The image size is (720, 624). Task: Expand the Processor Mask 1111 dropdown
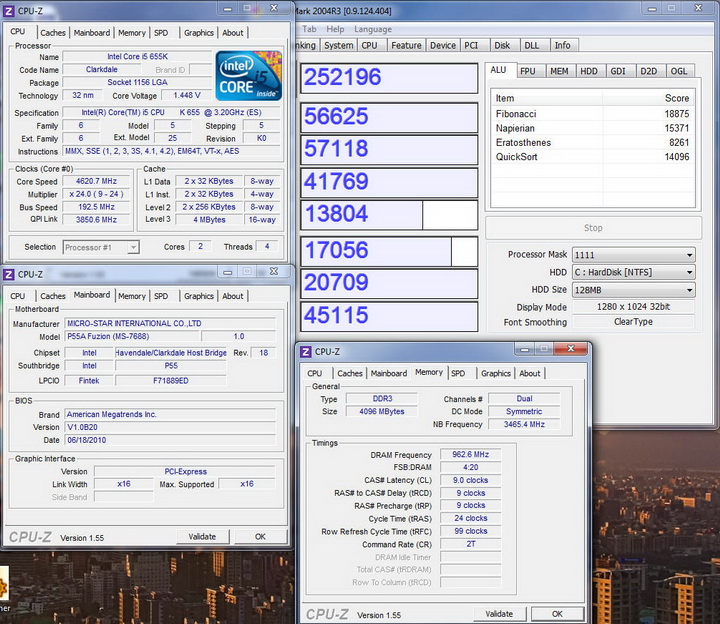click(x=634, y=255)
